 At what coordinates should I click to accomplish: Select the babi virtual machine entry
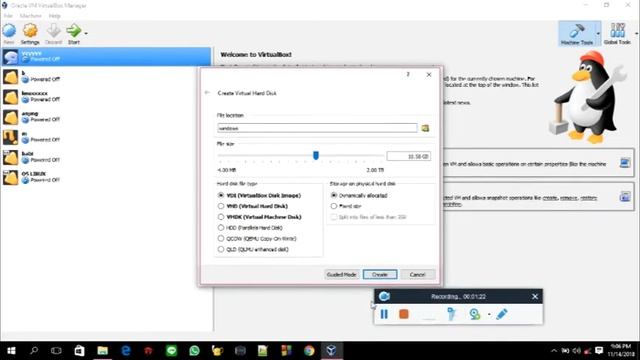[106, 158]
